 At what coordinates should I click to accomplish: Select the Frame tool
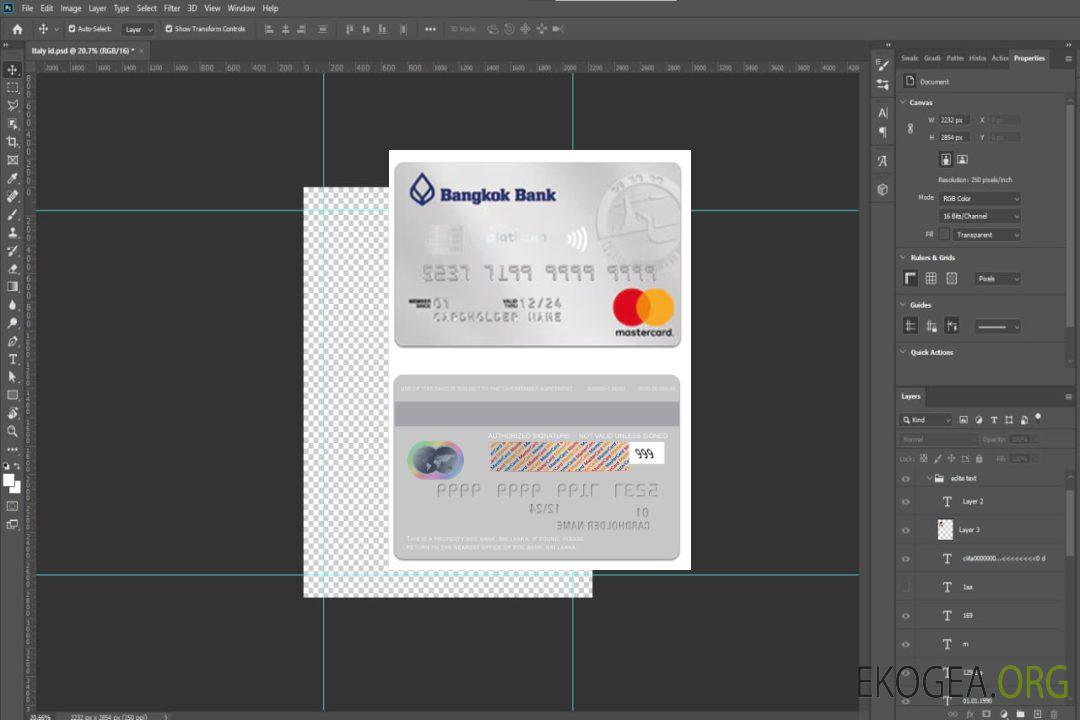[12, 160]
